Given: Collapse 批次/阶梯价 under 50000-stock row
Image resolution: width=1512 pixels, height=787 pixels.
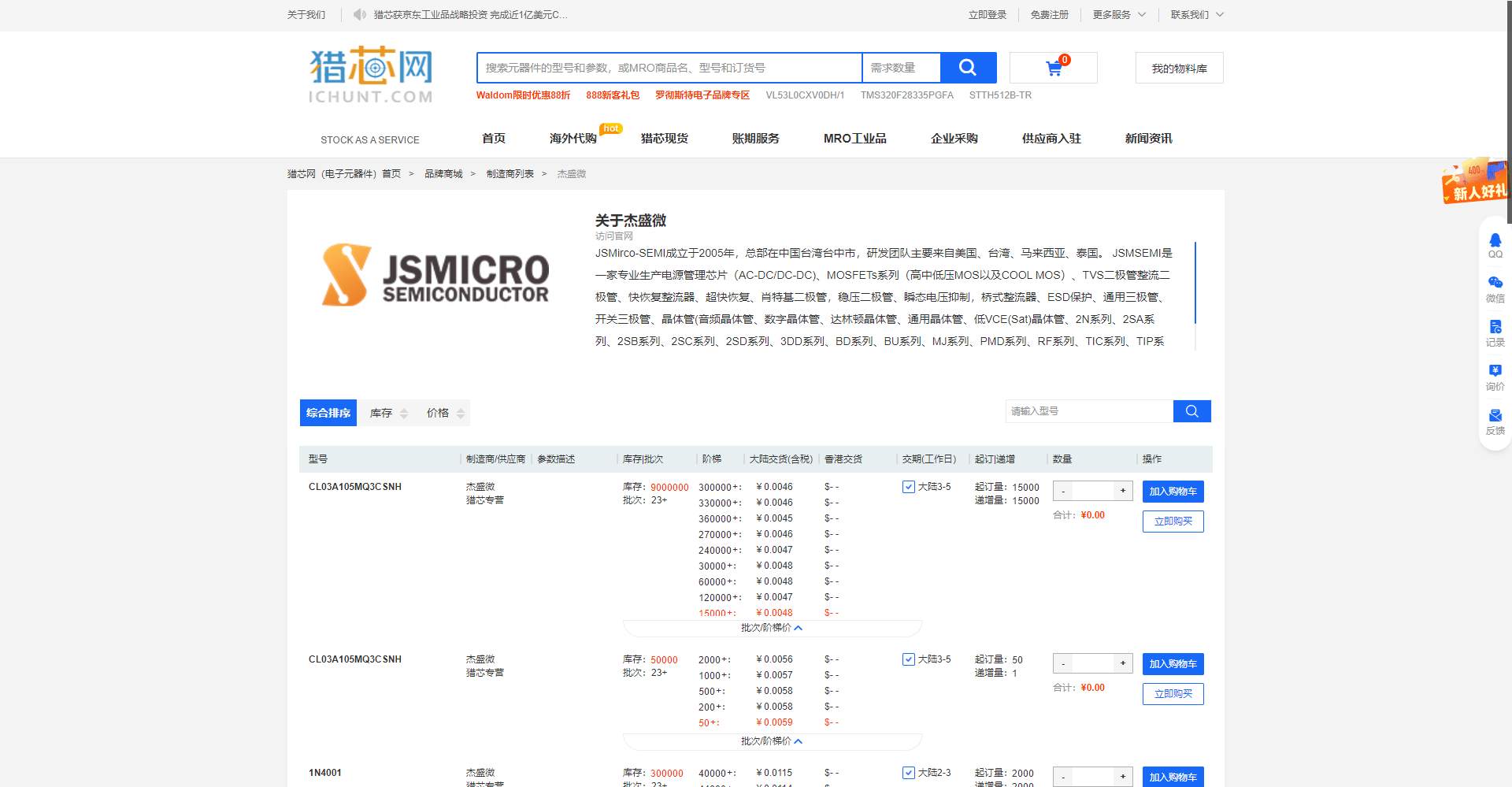Looking at the screenshot, I should click(x=772, y=741).
